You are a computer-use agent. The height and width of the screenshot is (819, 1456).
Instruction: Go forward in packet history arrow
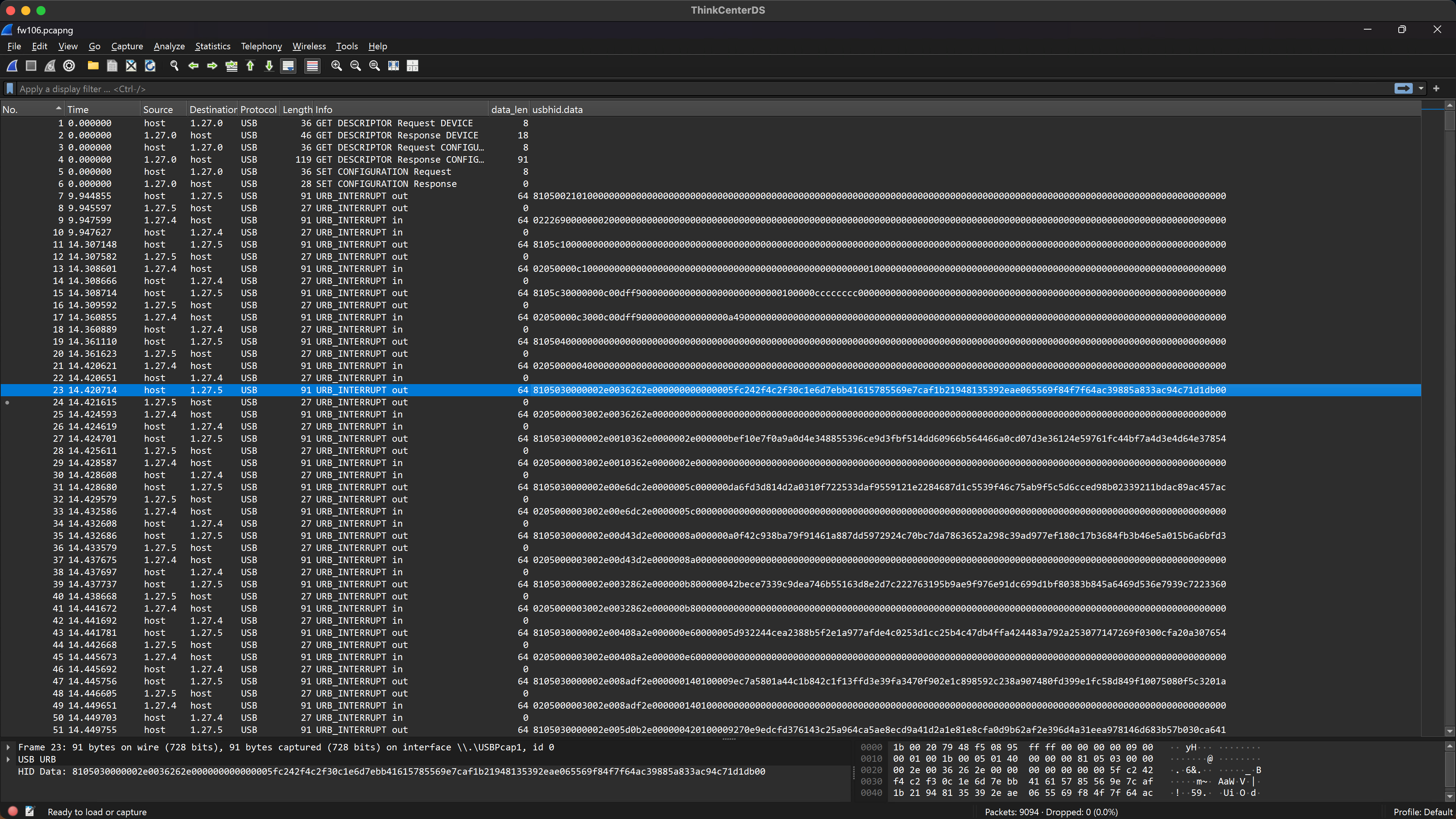coord(212,66)
